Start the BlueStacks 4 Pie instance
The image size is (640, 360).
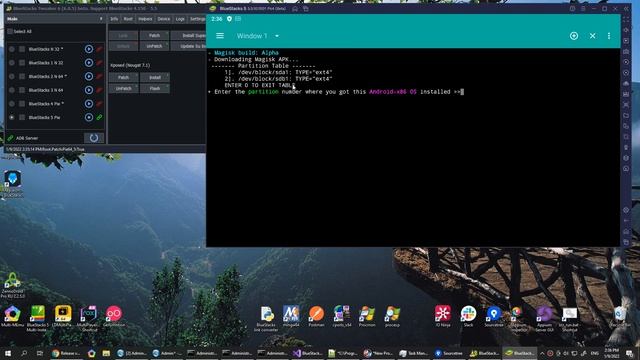[x=89, y=104]
